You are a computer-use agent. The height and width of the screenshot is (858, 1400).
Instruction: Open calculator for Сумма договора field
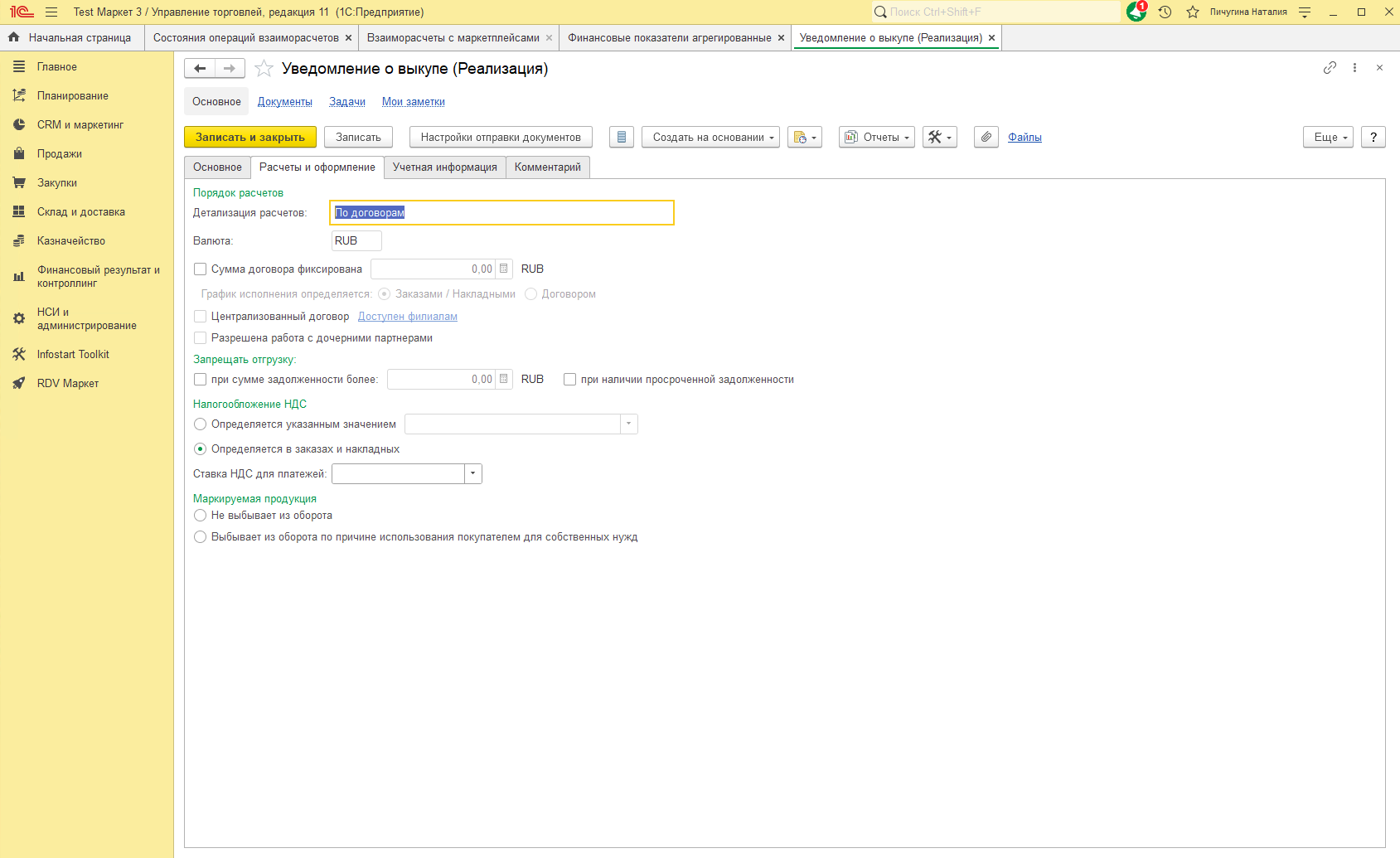click(x=504, y=269)
